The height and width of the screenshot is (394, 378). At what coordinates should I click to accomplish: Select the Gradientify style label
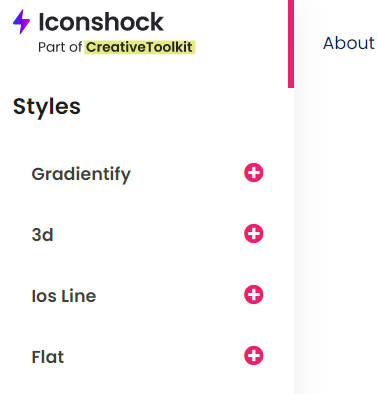point(81,174)
